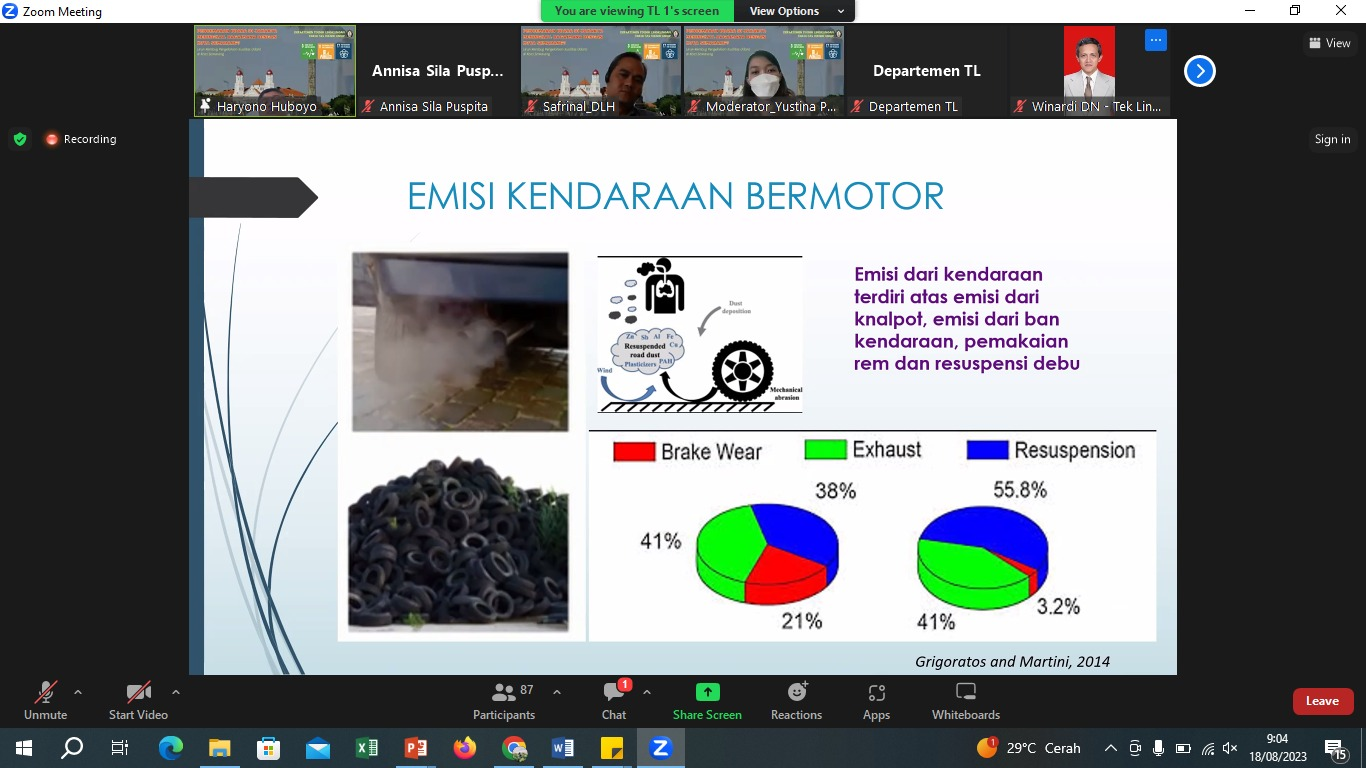Expand the video options arrow beside Start Video
Image resolution: width=1366 pixels, height=768 pixels.
click(x=176, y=692)
